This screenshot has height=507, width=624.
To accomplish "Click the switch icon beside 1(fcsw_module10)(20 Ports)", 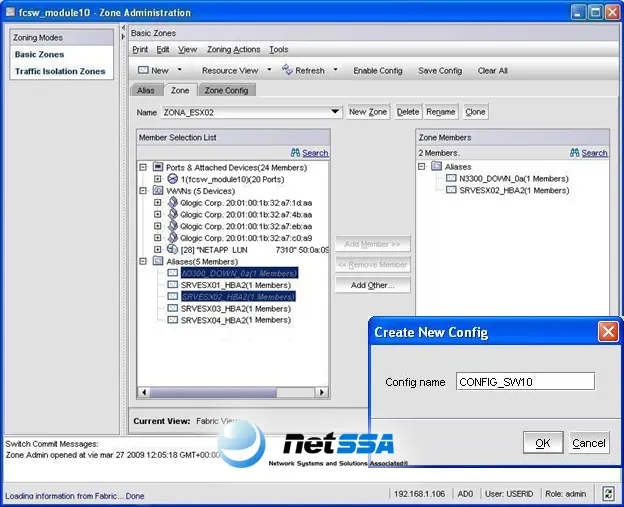I will pyautogui.click(x=172, y=179).
